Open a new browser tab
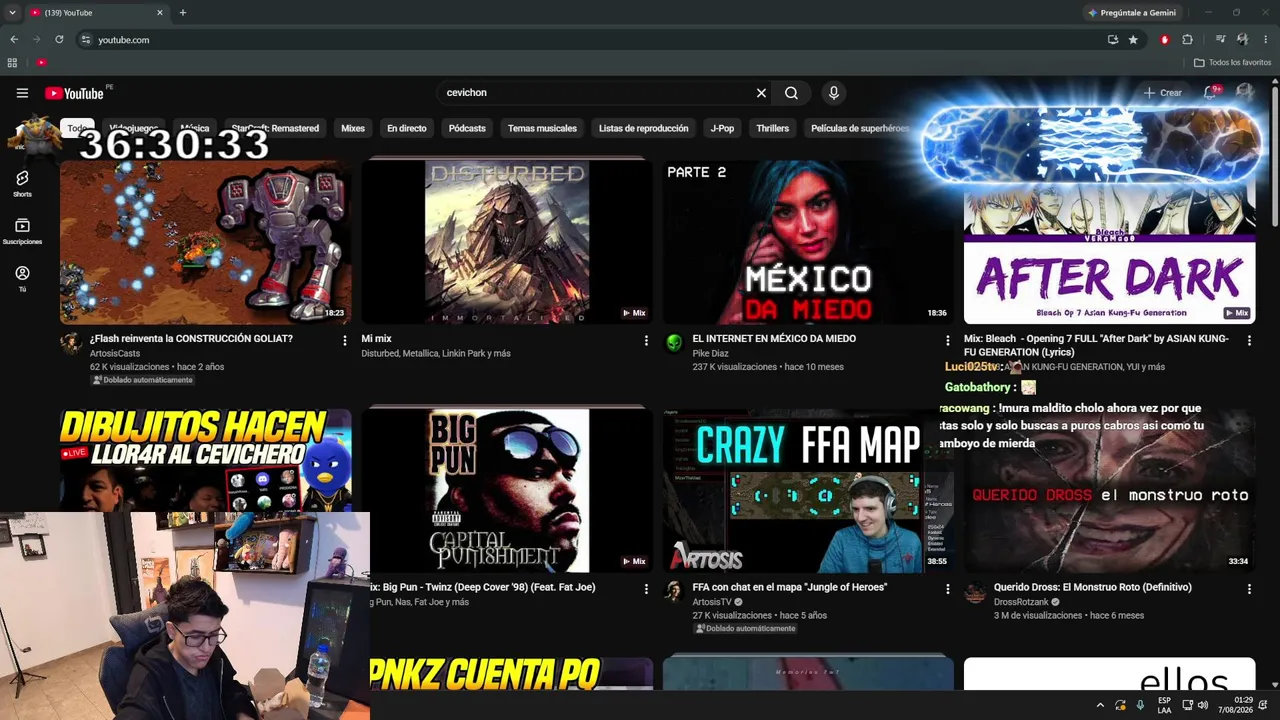Screen dimensions: 1280x720 click(182, 13)
